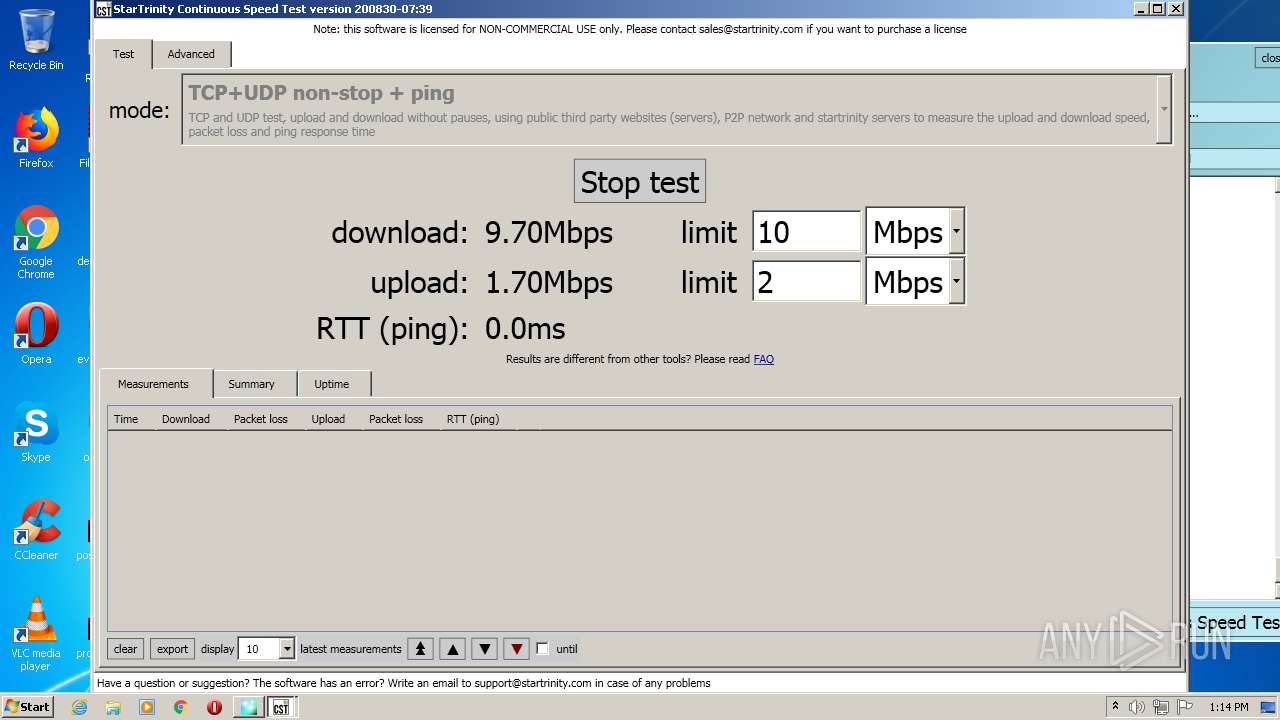Click the download speed value 9.70Mbps
Viewport: 1280px width, 720px height.
click(549, 233)
